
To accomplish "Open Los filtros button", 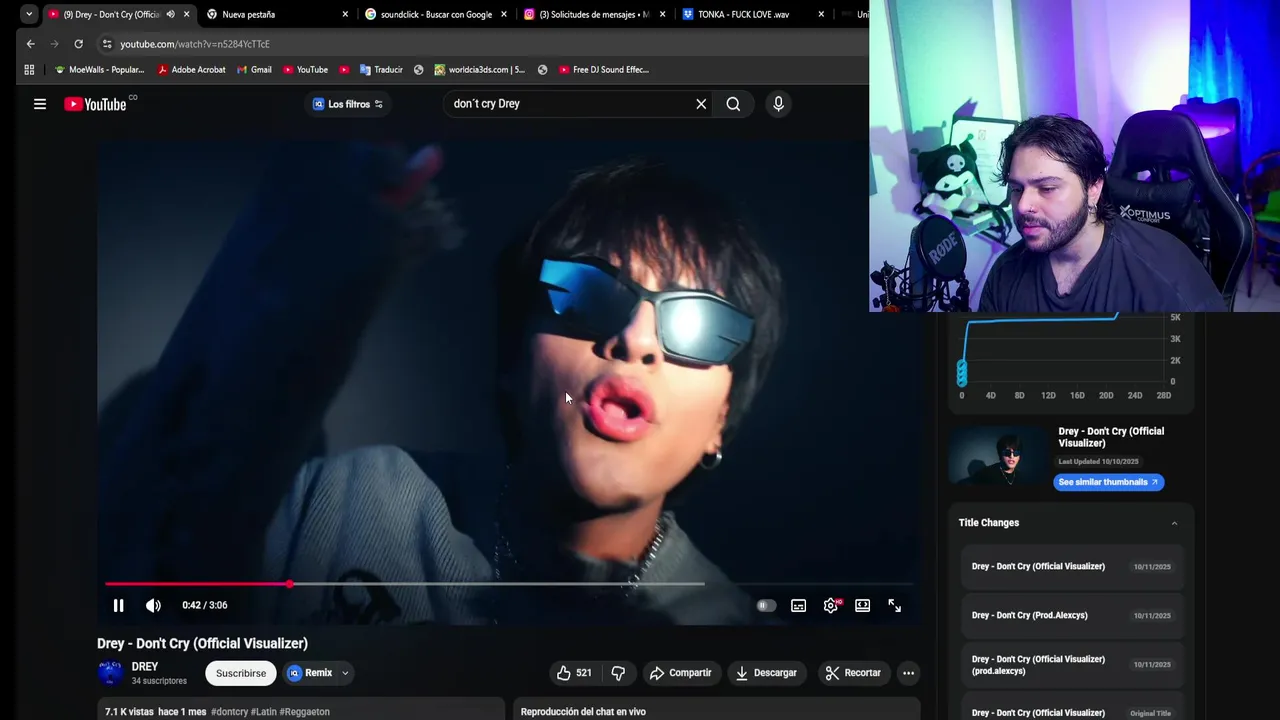I will point(347,104).
